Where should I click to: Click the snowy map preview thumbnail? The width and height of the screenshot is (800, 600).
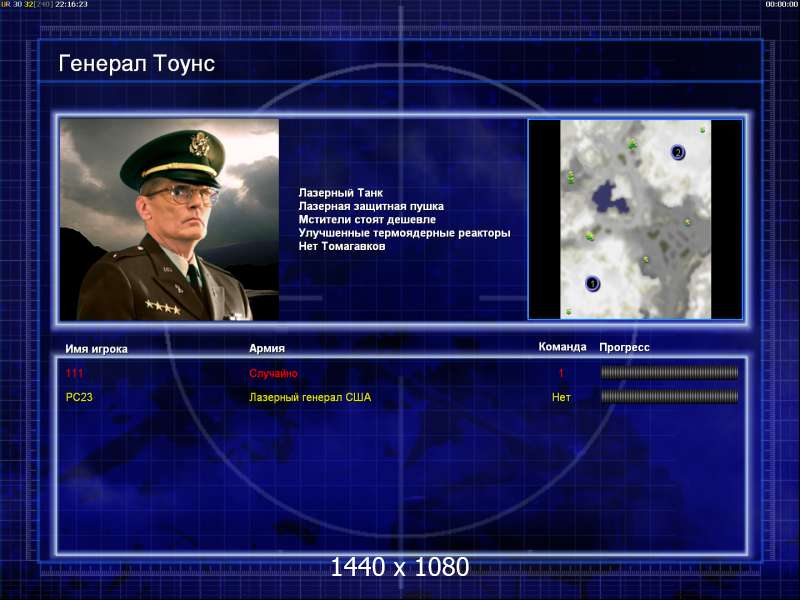coord(635,219)
